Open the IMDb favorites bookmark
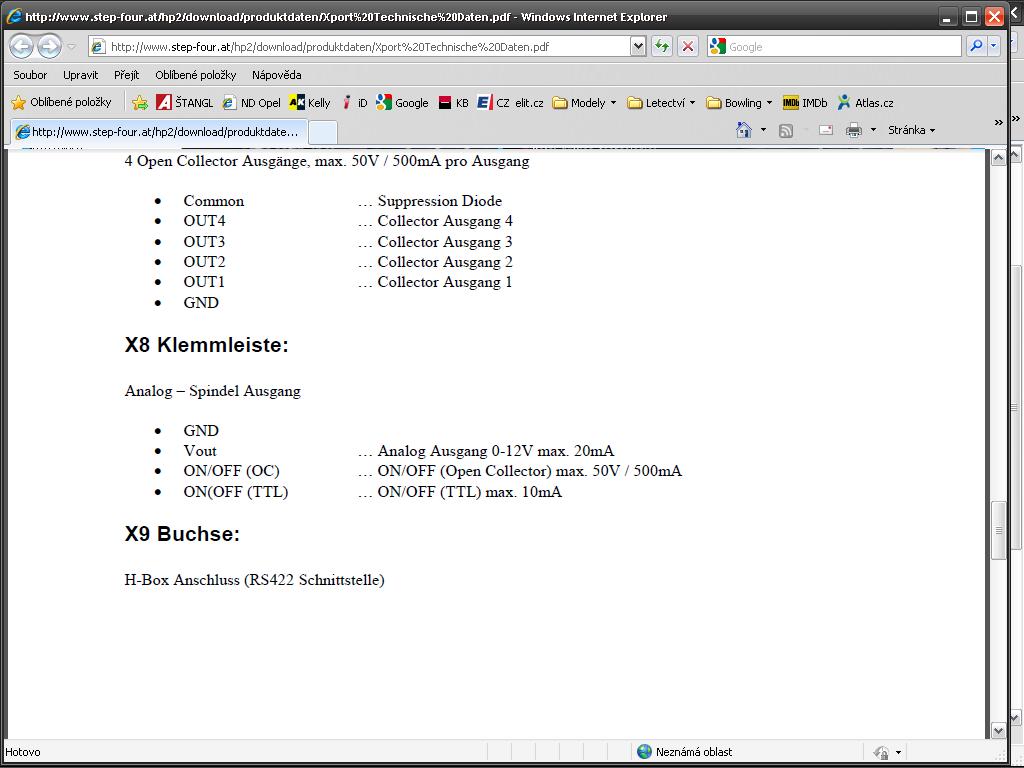 pyautogui.click(x=805, y=102)
